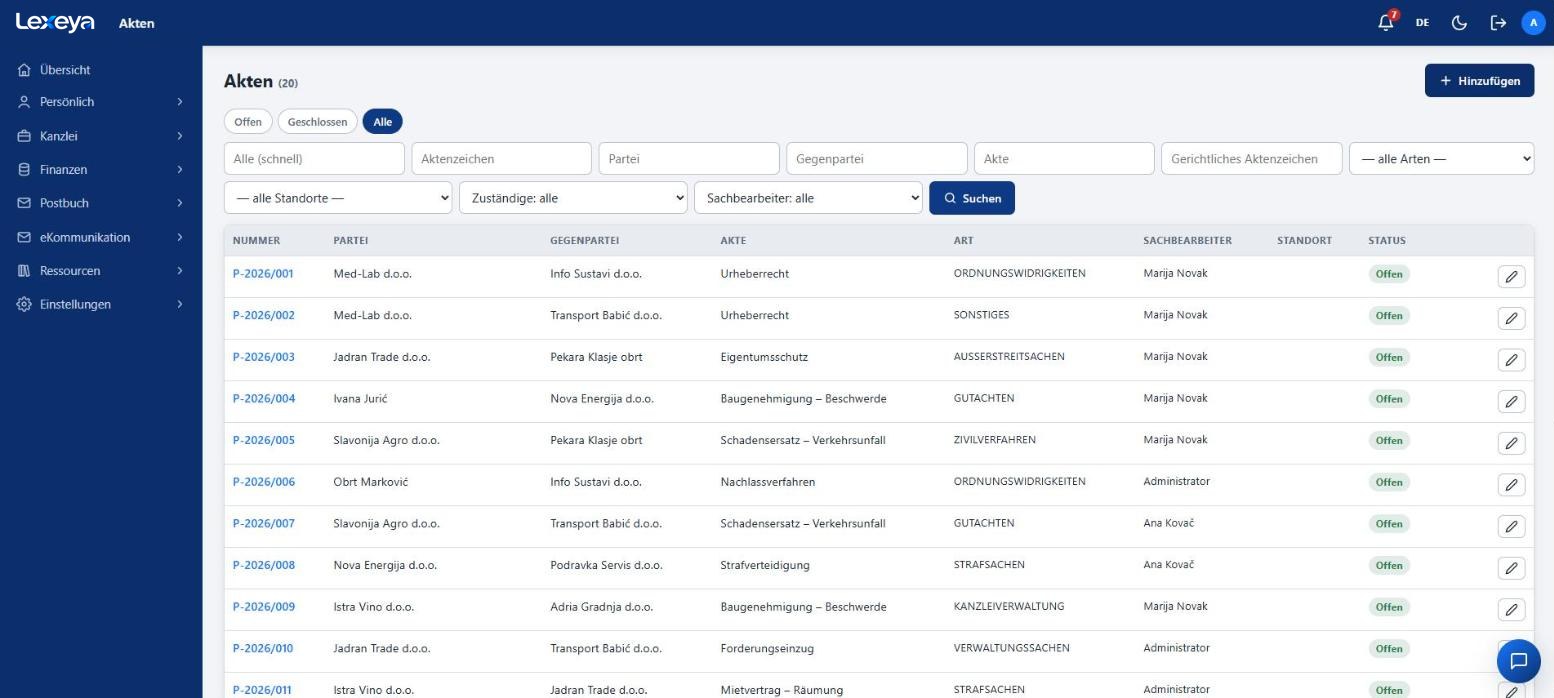The width and height of the screenshot is (1554, 698).
Task: Switch language via DE selector
Action: [x=1422, y=23]
